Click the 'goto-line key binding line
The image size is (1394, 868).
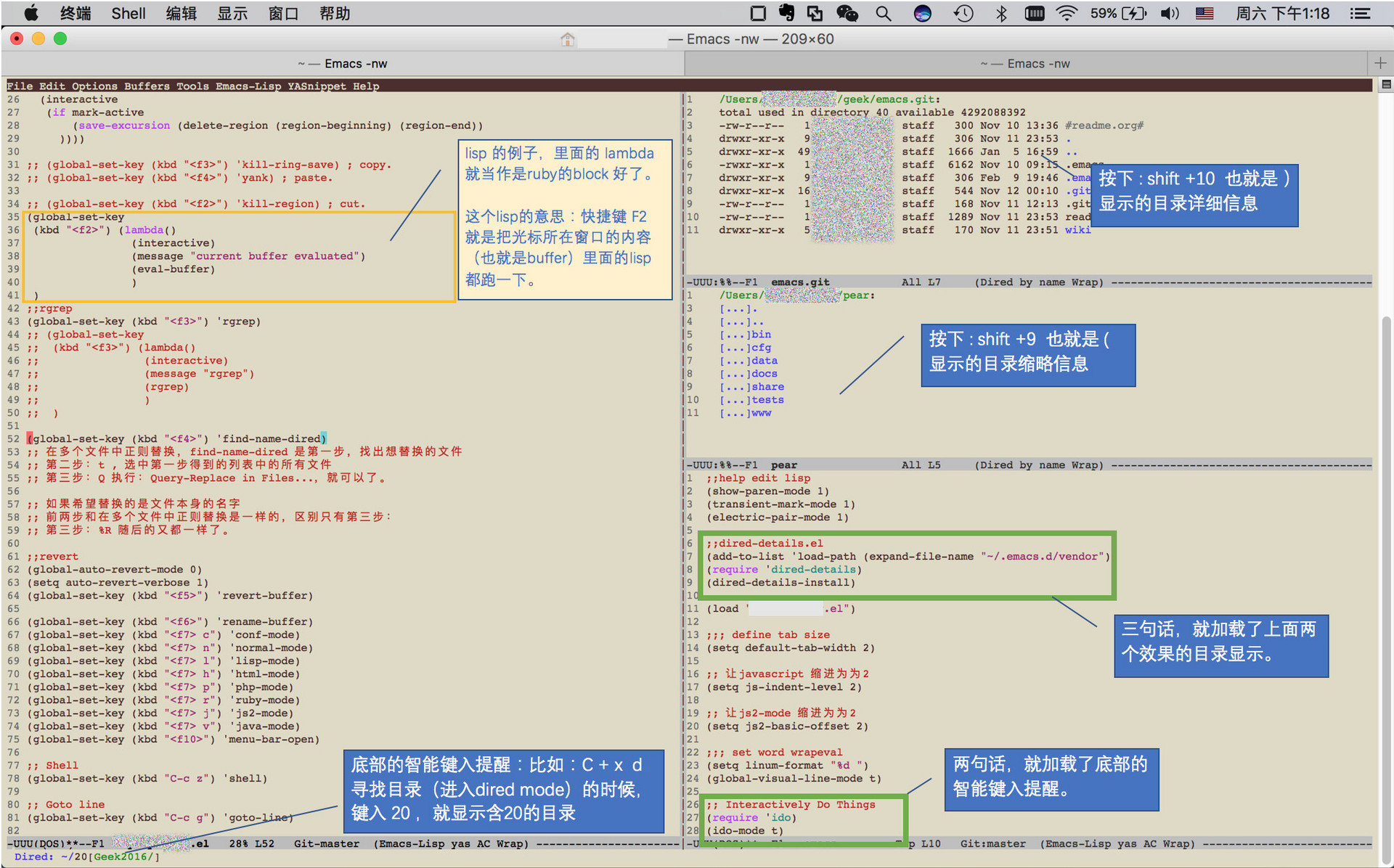point(160,818)
